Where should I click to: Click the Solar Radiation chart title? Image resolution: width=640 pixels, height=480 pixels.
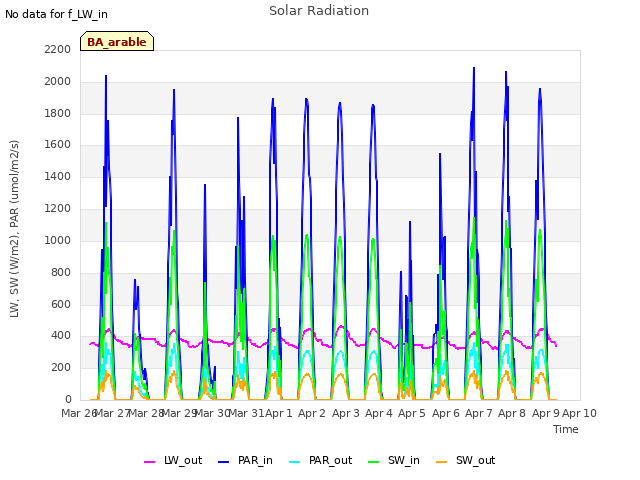point(319,11)
